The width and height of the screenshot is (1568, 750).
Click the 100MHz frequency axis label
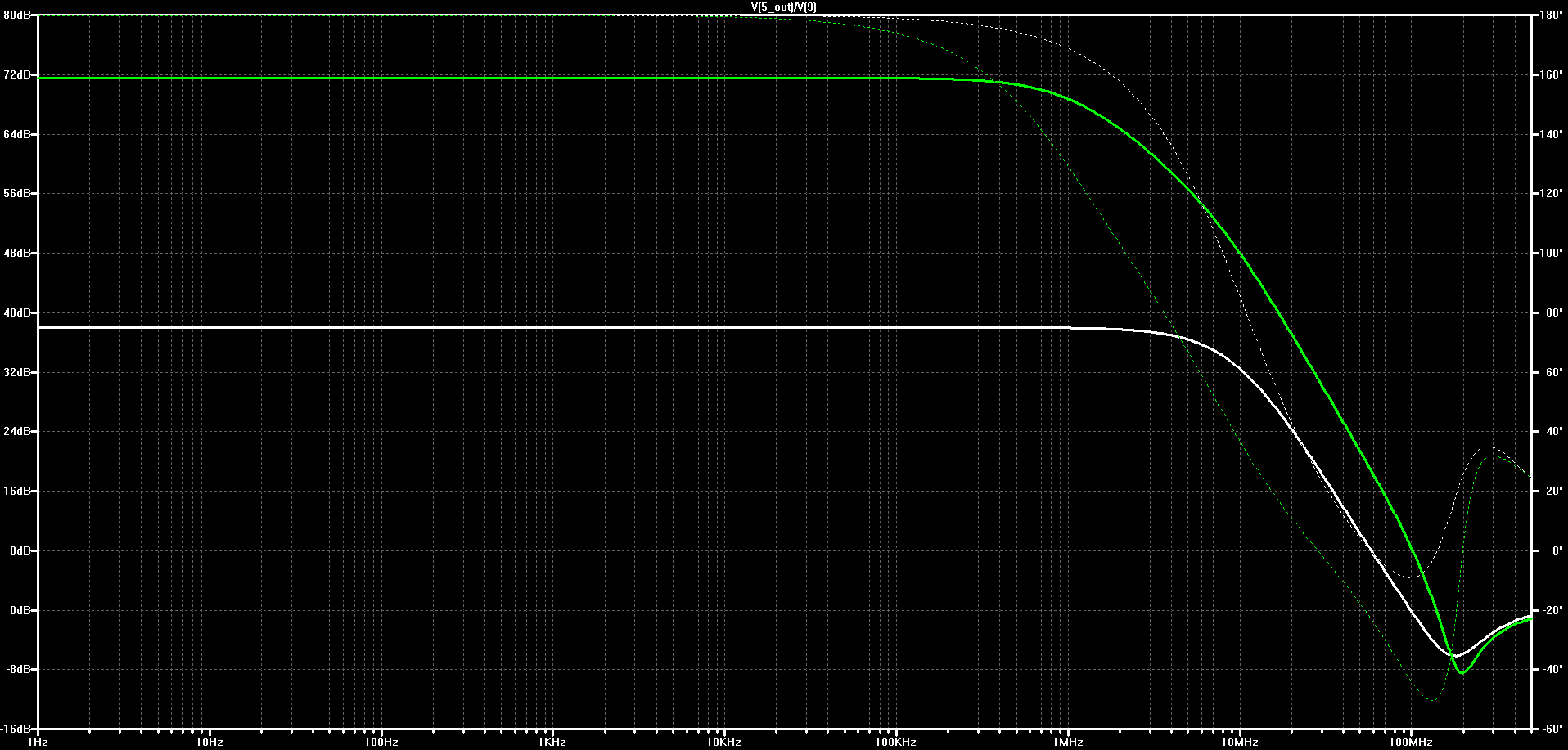tap(1410, 743)
